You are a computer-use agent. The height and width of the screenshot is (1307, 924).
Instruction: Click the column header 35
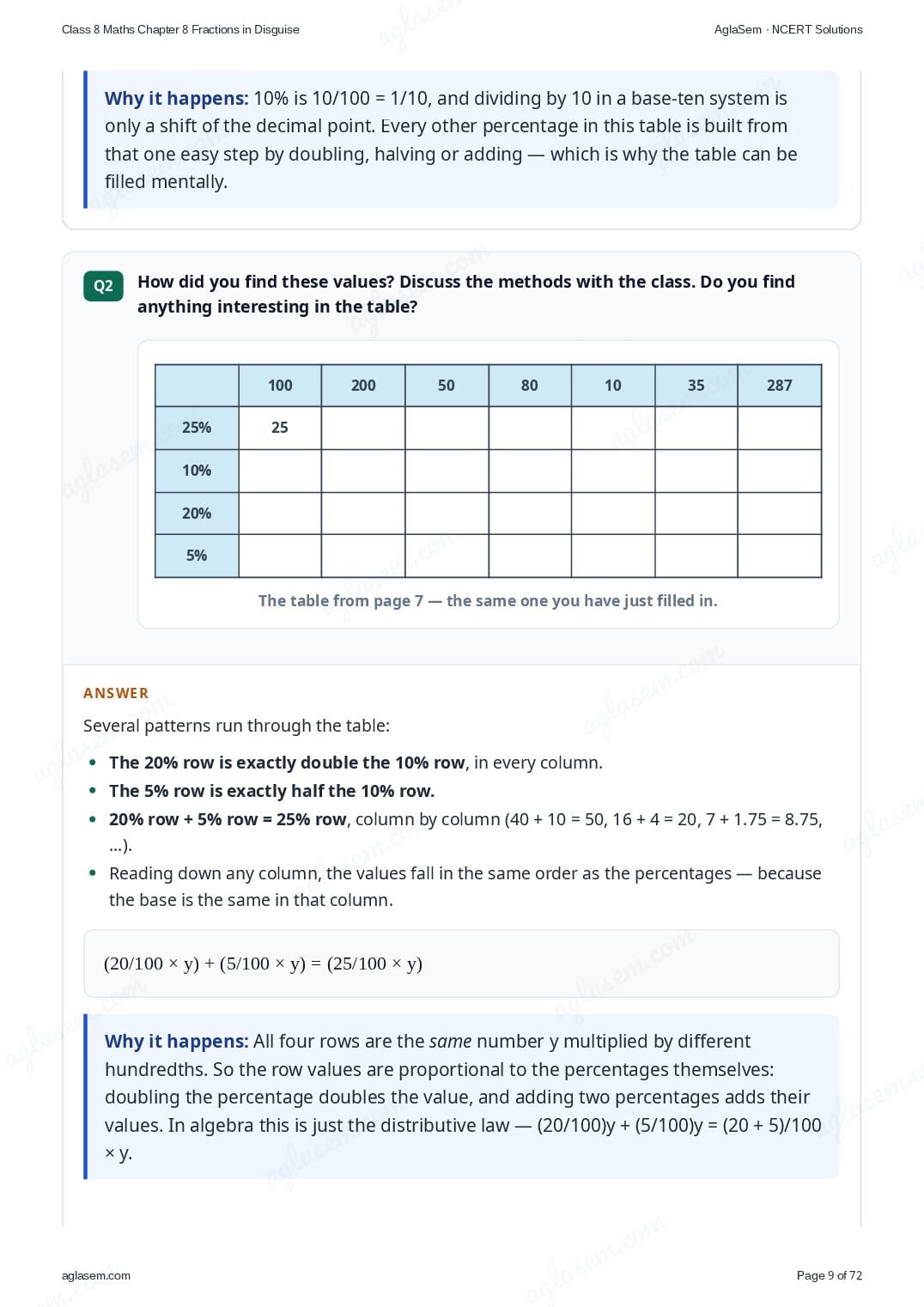696,386
